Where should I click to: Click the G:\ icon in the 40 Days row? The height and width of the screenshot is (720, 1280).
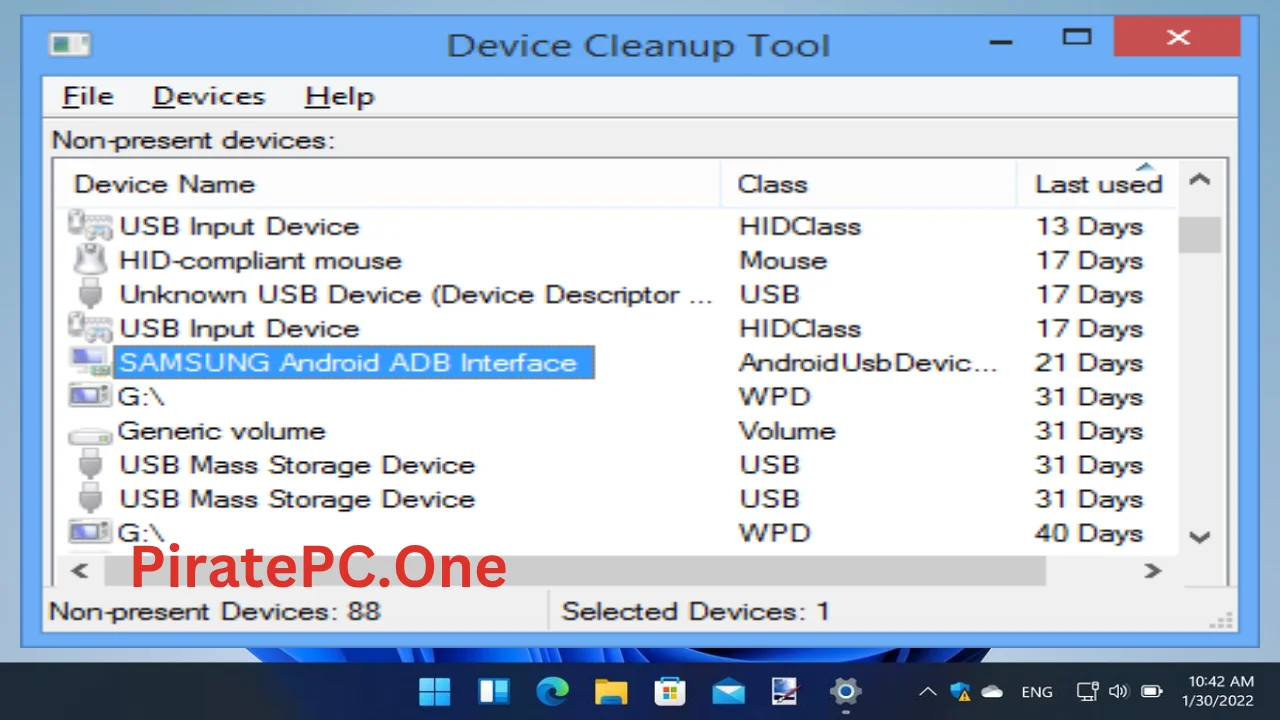[89, 532]
